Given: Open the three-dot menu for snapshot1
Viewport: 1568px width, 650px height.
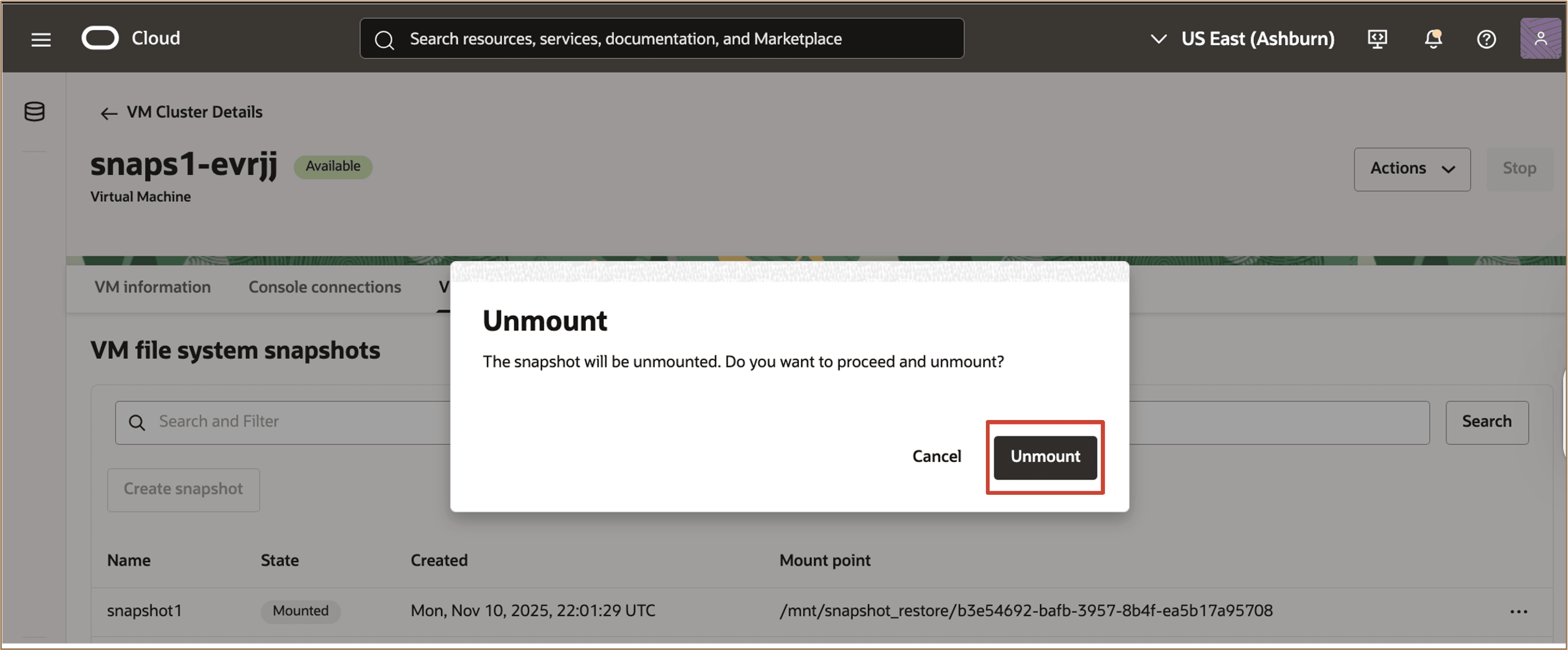Looking at the screenshot, I should click(x=1519, y=611).
